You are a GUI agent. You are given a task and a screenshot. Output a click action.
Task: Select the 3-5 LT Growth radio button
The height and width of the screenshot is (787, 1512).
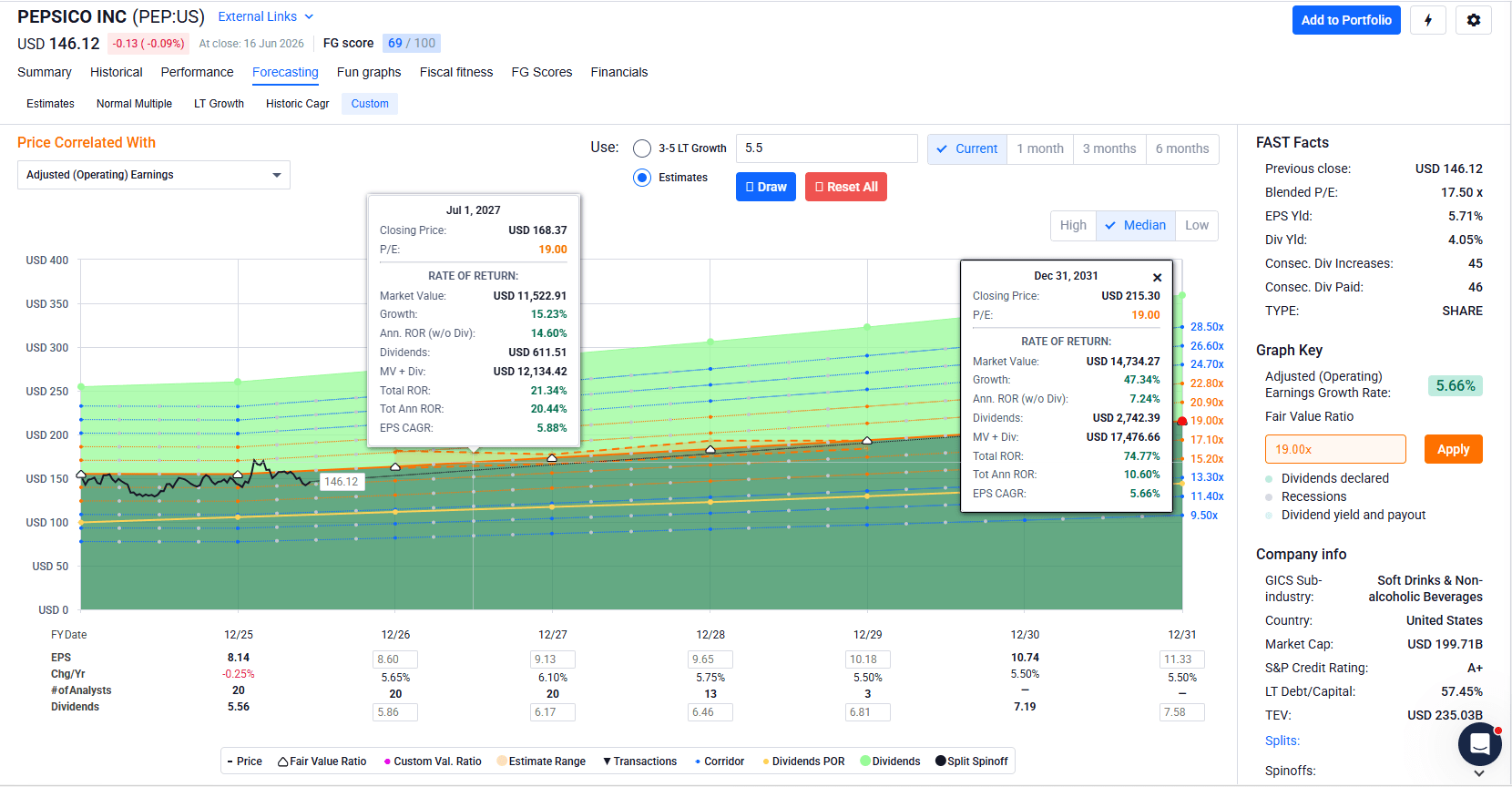642,148
